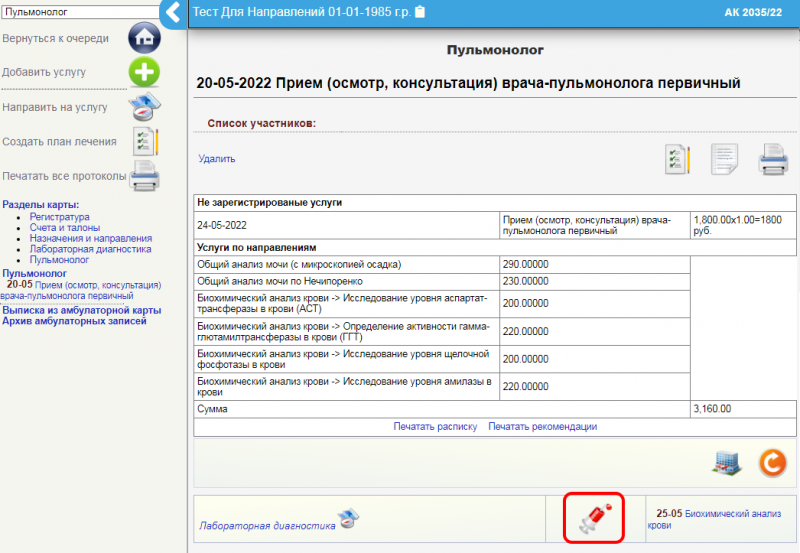Click the home icon to return to queue

(x=145, y=39)
